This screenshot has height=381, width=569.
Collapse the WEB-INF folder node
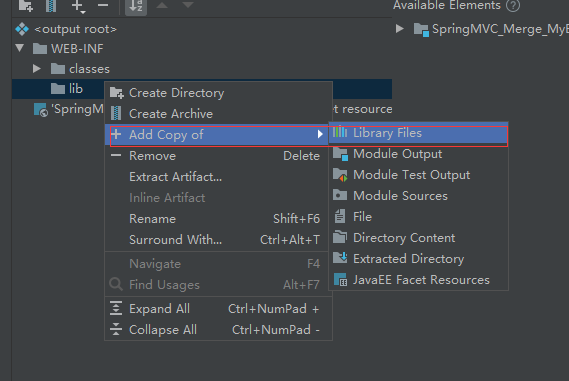20,48
